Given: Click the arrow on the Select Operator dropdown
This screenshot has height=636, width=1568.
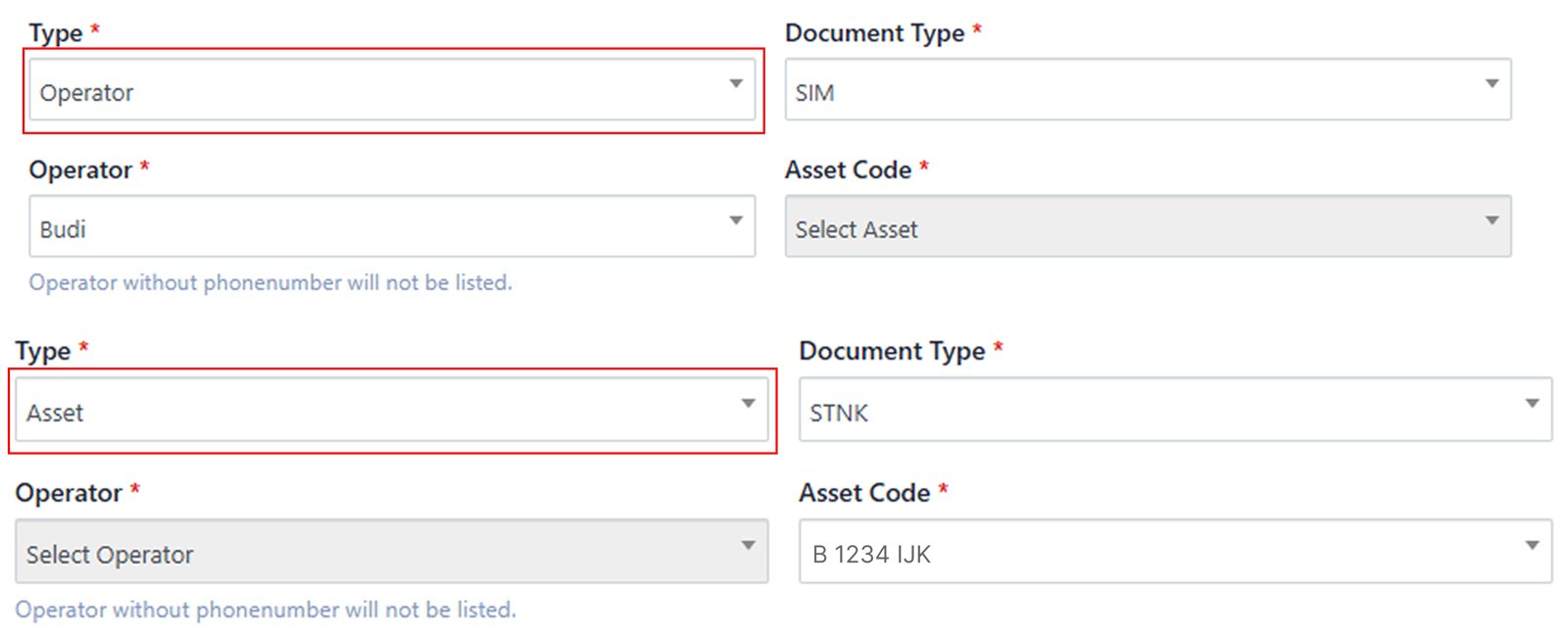Looking at the screenshot, I should (x=749, y=546).
